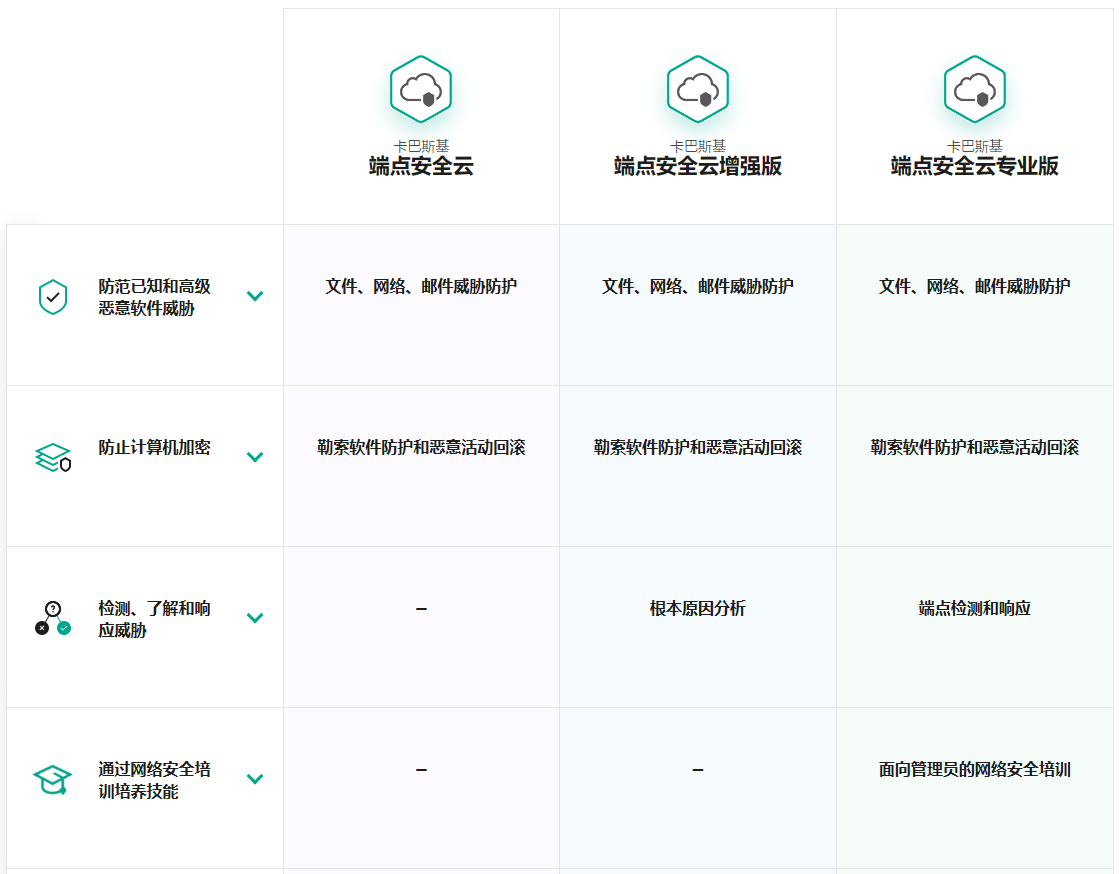The height and width of the screenshot is (874, 1119).
Task: Click the 通过网络安全培训培养技能 feature label
Action: pos(154,781)
